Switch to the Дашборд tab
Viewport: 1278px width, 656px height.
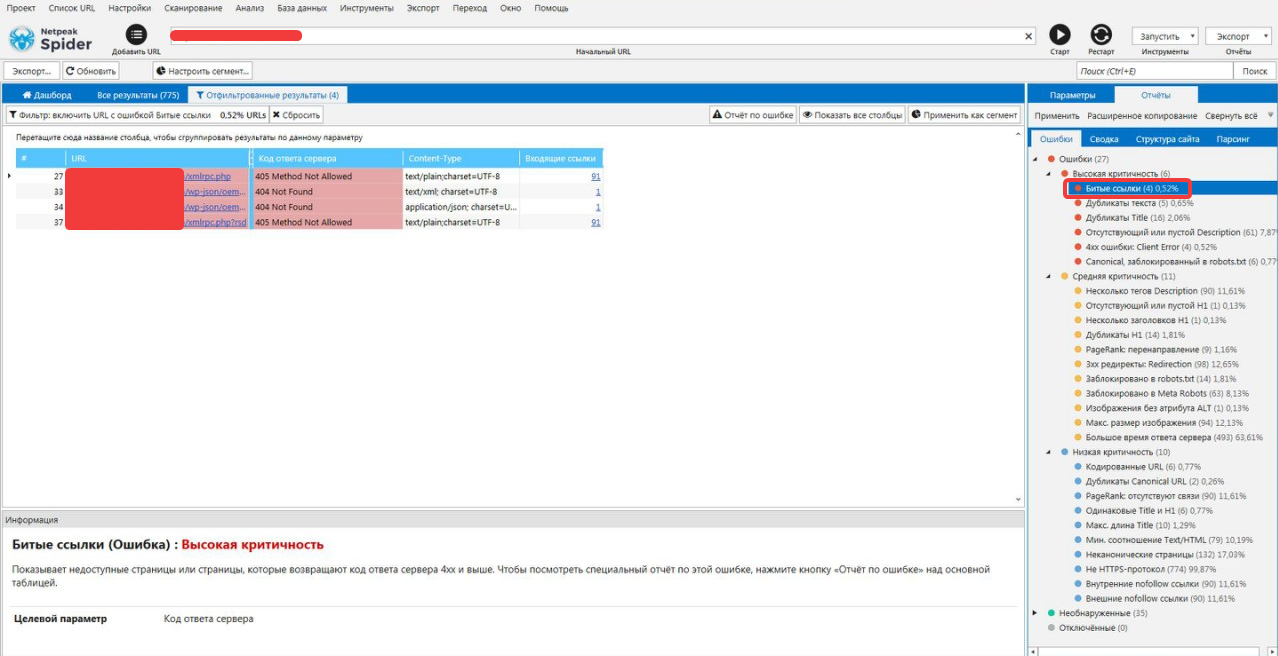47,95
